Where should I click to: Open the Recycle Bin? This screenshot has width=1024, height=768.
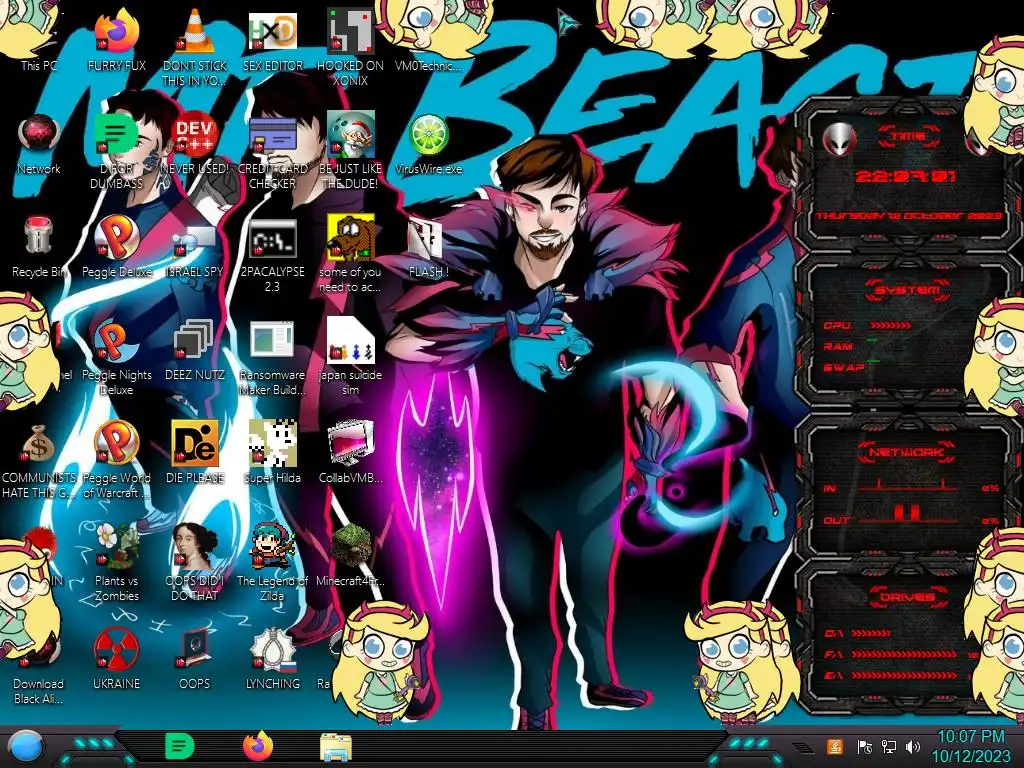coord(38,236)
